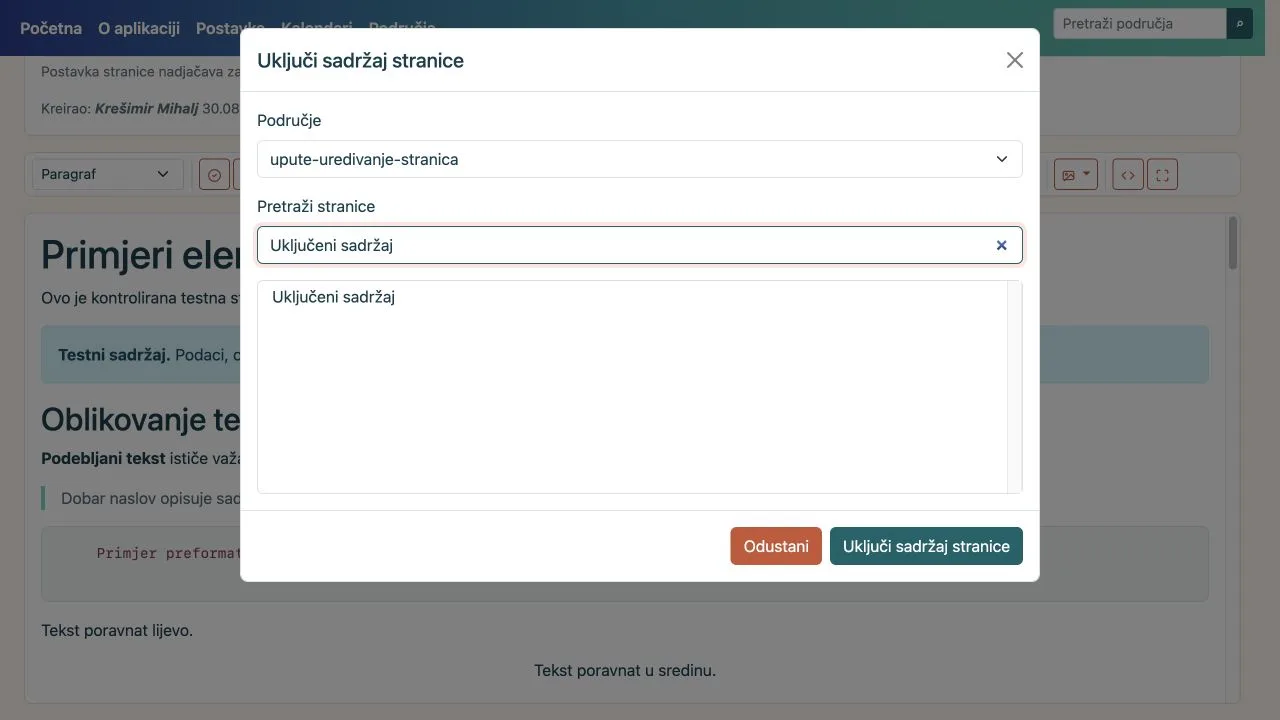
Task: Open Početna in the navigation bar
Action: [x=51, y=28]
